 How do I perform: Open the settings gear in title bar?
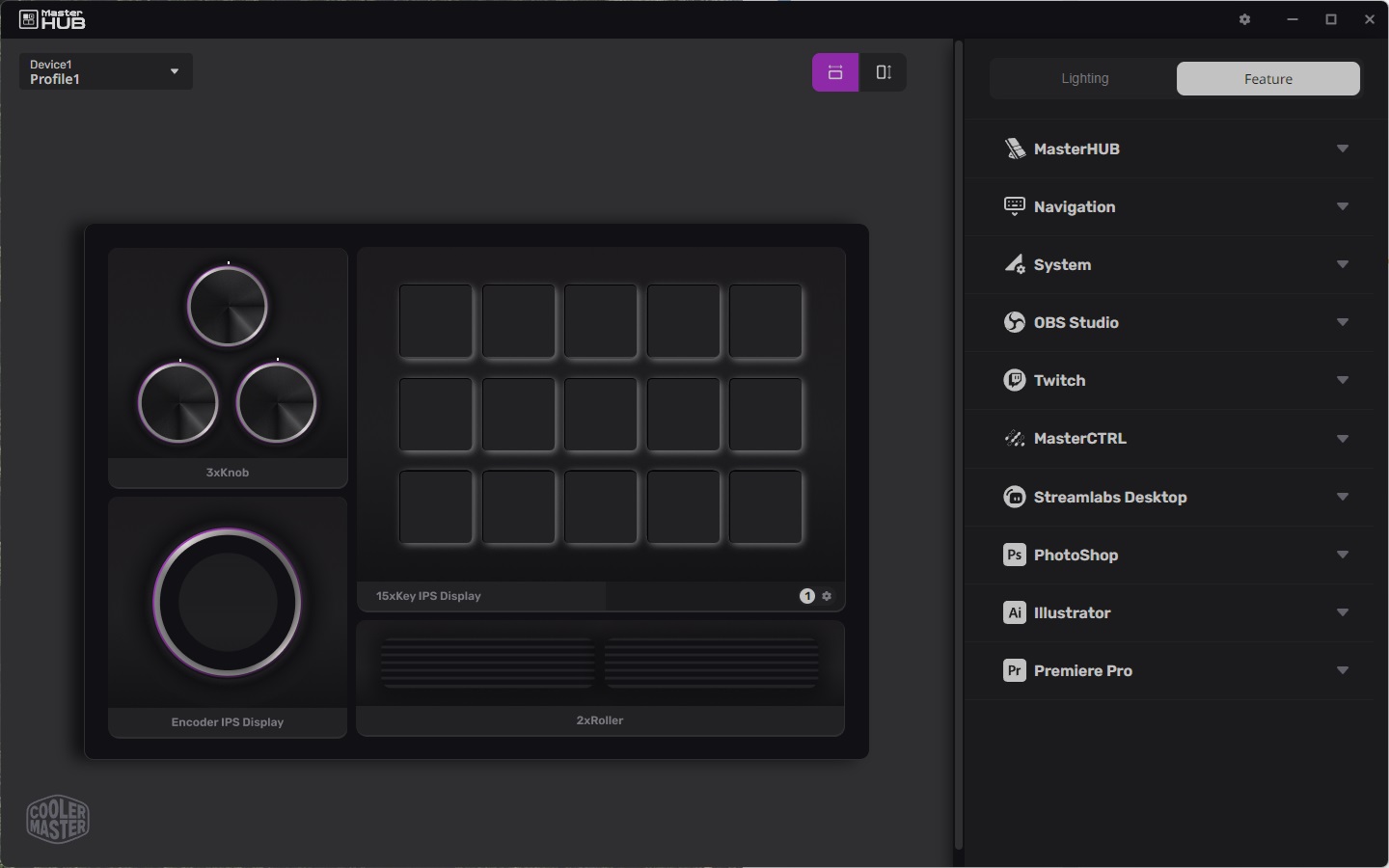1244,19
